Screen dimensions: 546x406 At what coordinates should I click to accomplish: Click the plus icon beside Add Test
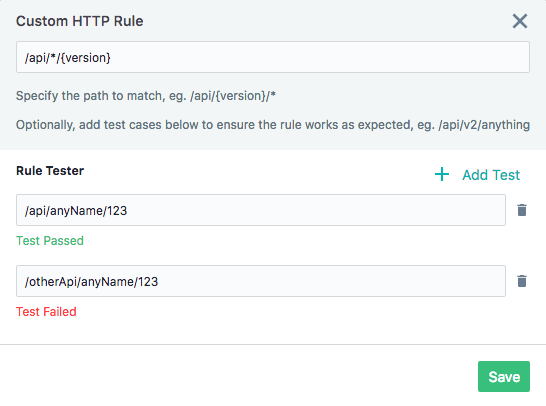pyautogui.click(x=442, y=174)
